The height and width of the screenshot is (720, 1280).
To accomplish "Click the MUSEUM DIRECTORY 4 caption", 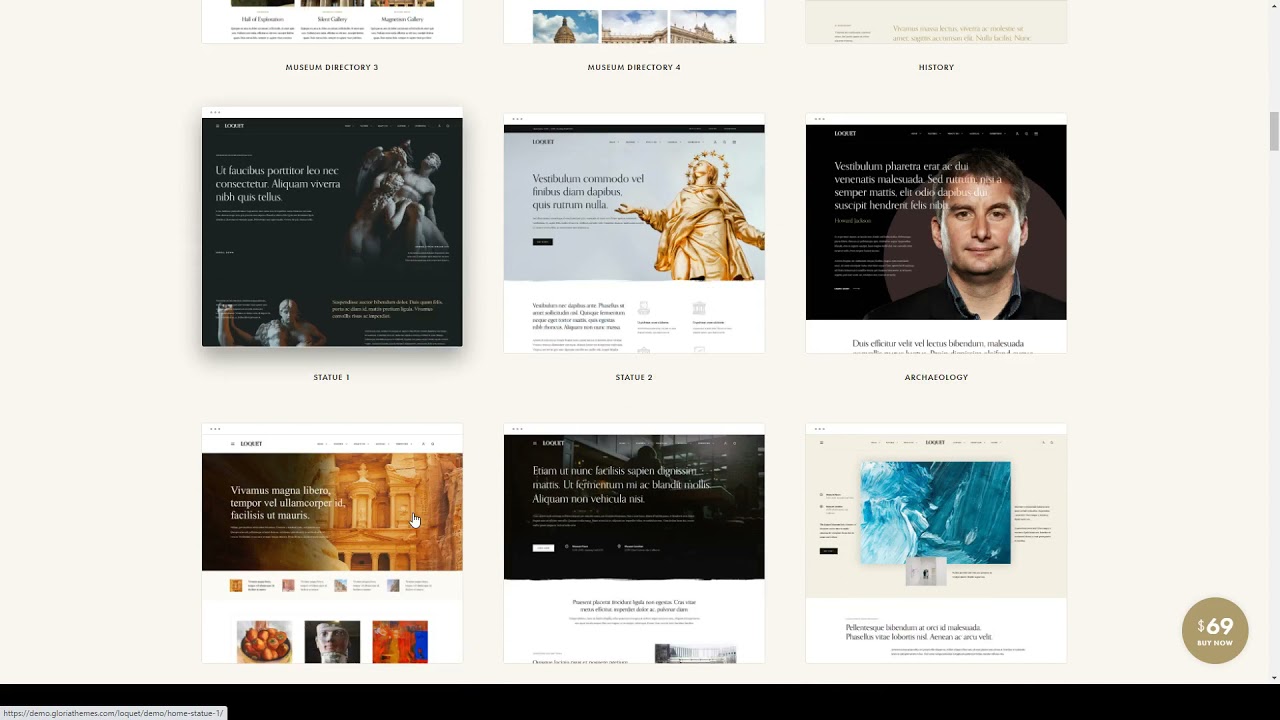I will click(634, 67).
